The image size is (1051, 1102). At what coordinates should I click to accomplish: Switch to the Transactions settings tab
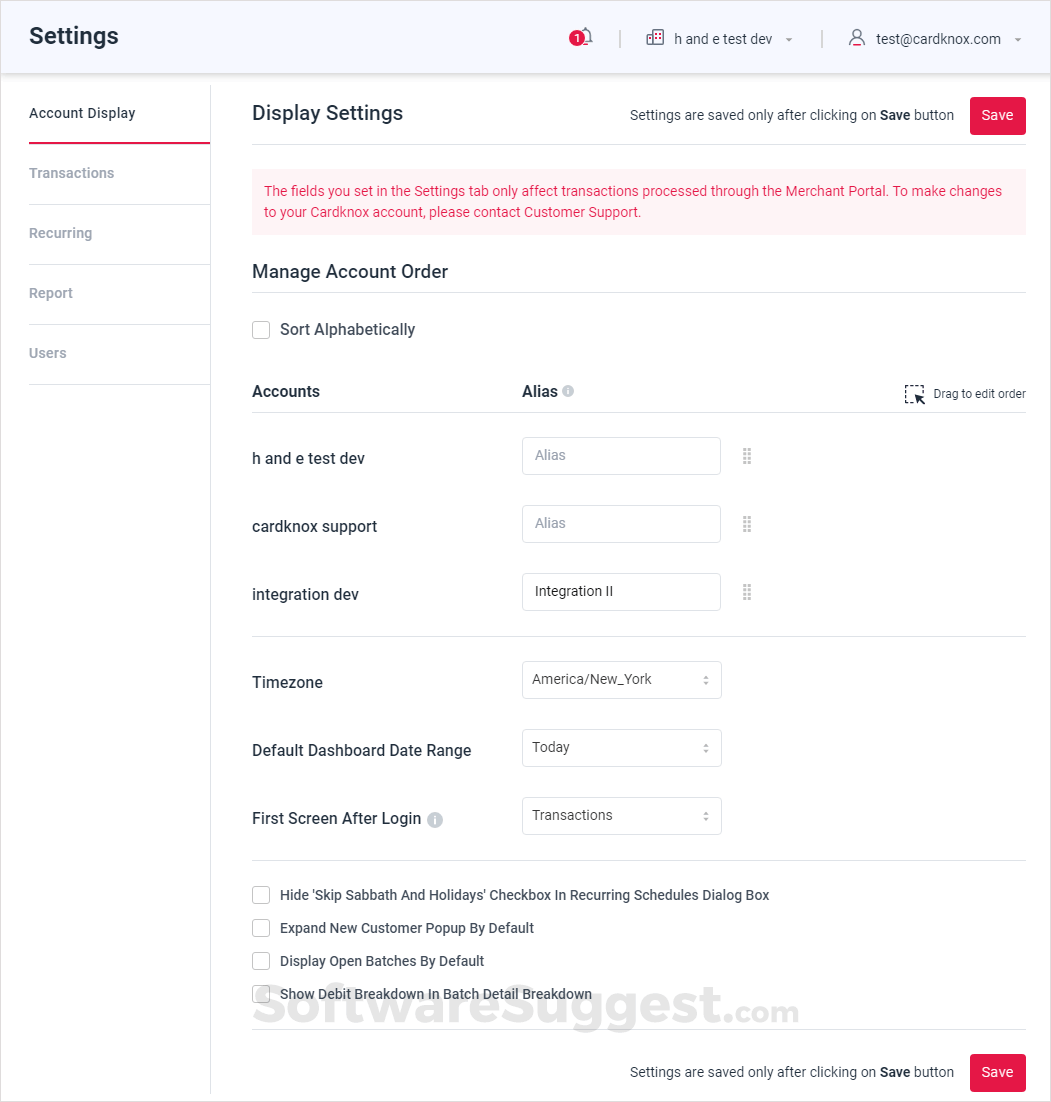tap(72, 173)
